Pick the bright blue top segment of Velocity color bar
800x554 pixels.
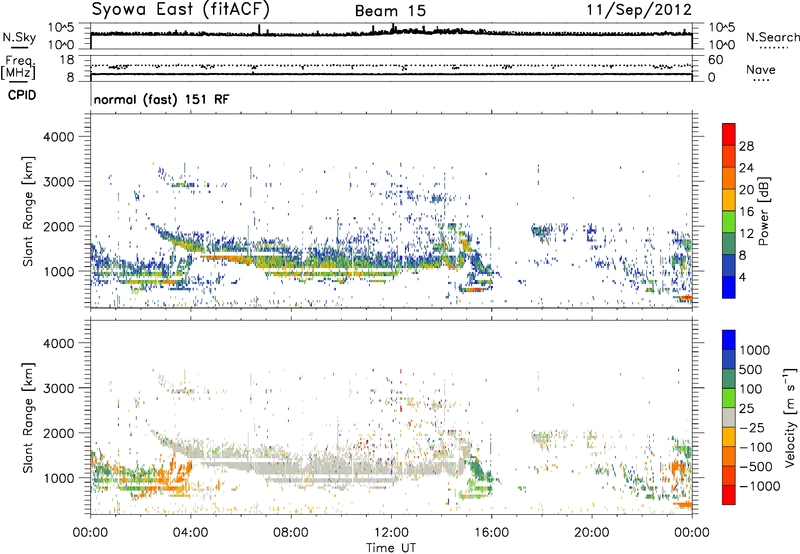click(x=729, y=340)
